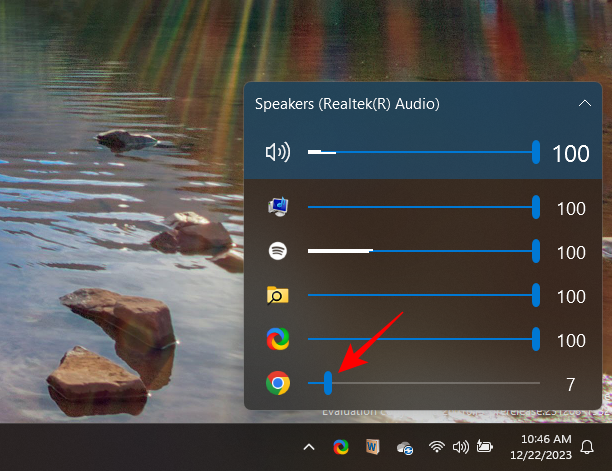Open the swirl app in the taskbar tray

tap(341, 447)
